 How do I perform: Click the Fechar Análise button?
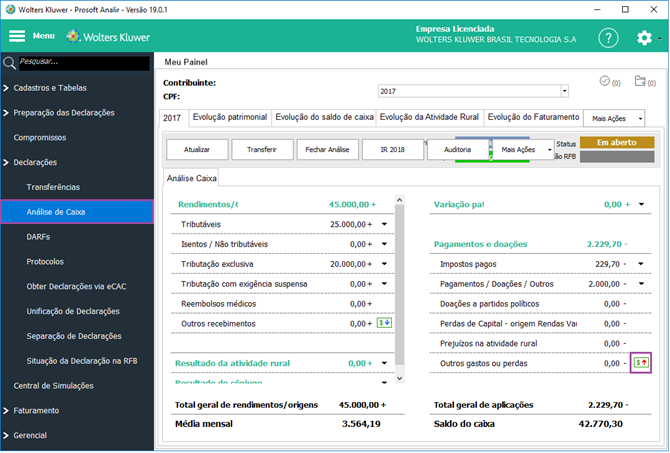click(327, 150)
